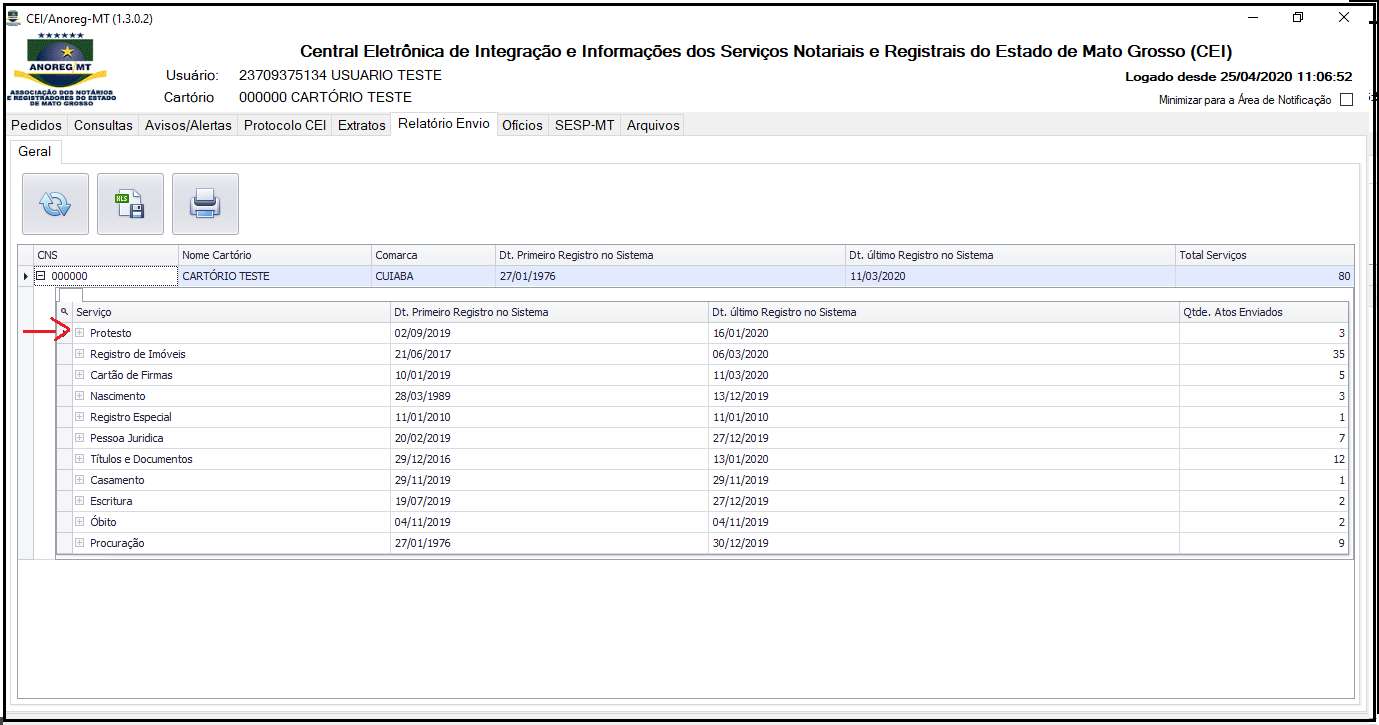Expand the Cartão de Firmas row
The width and height of the screenshot is (1379, 725).
point(80,375)
